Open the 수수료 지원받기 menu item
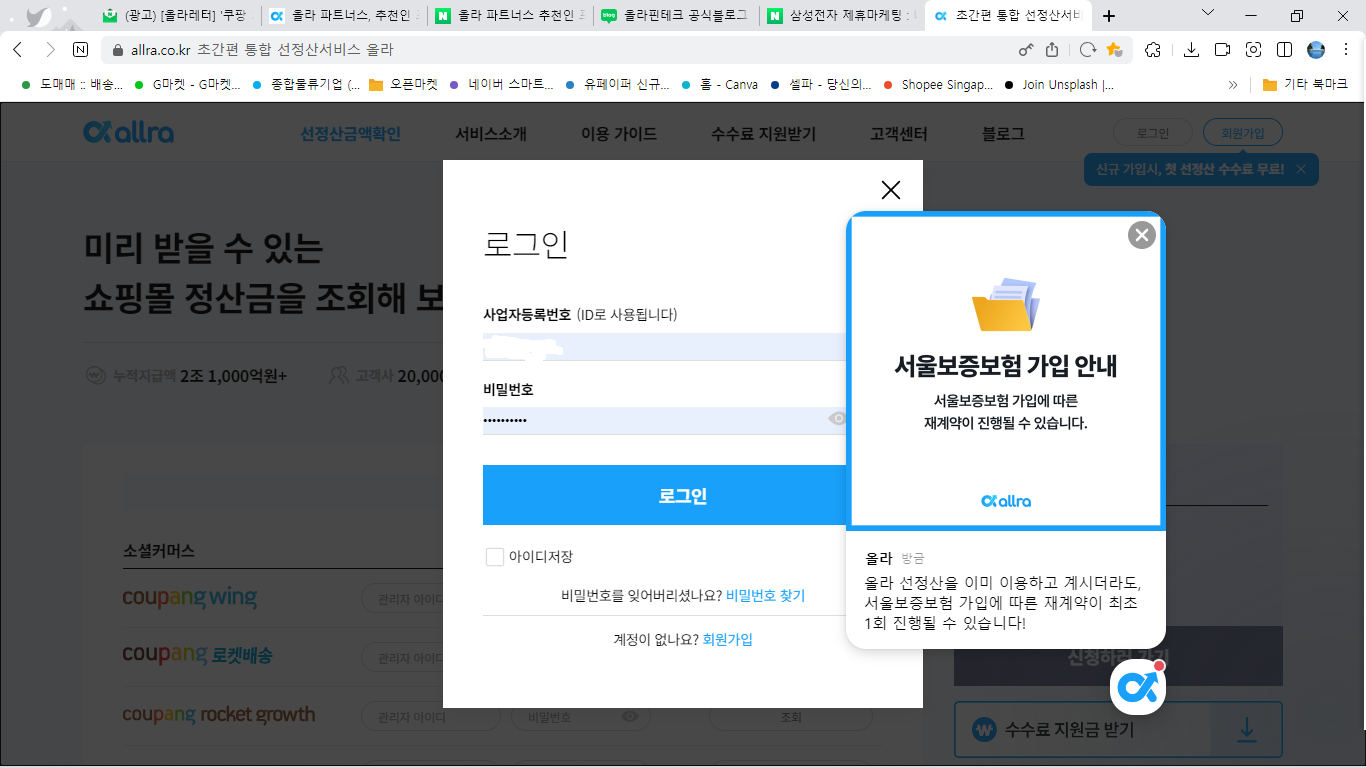This screenshot has width=1366, height=768. pyautogui.click(x=763, y=134)
